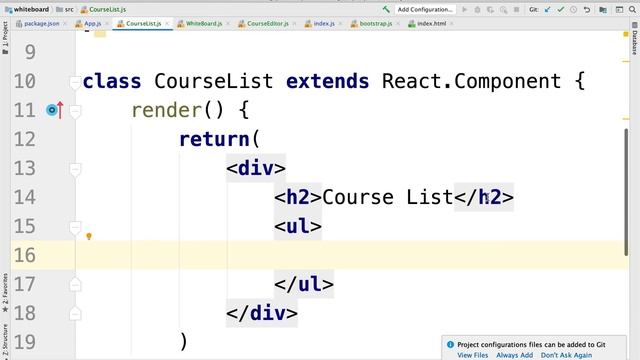The image size is (640, 360).
Task: Click the Stop square icon
Action: tap(516, 9)
